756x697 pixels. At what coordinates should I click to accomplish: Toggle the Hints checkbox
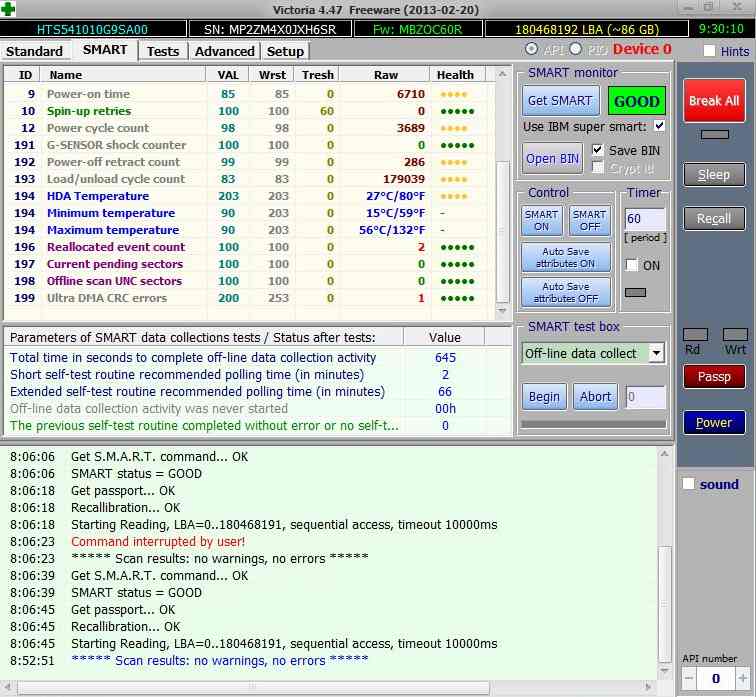coord(709,51)
